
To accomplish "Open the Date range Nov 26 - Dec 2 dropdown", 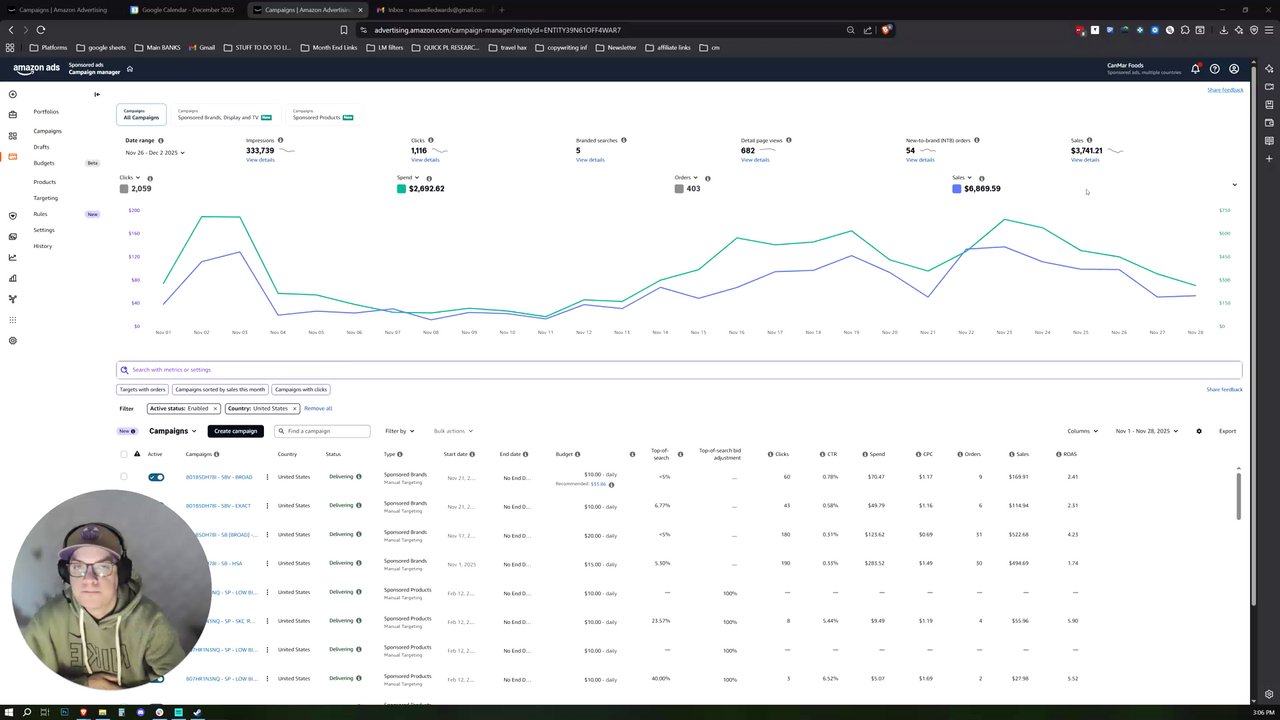I will tap(155, 153).
